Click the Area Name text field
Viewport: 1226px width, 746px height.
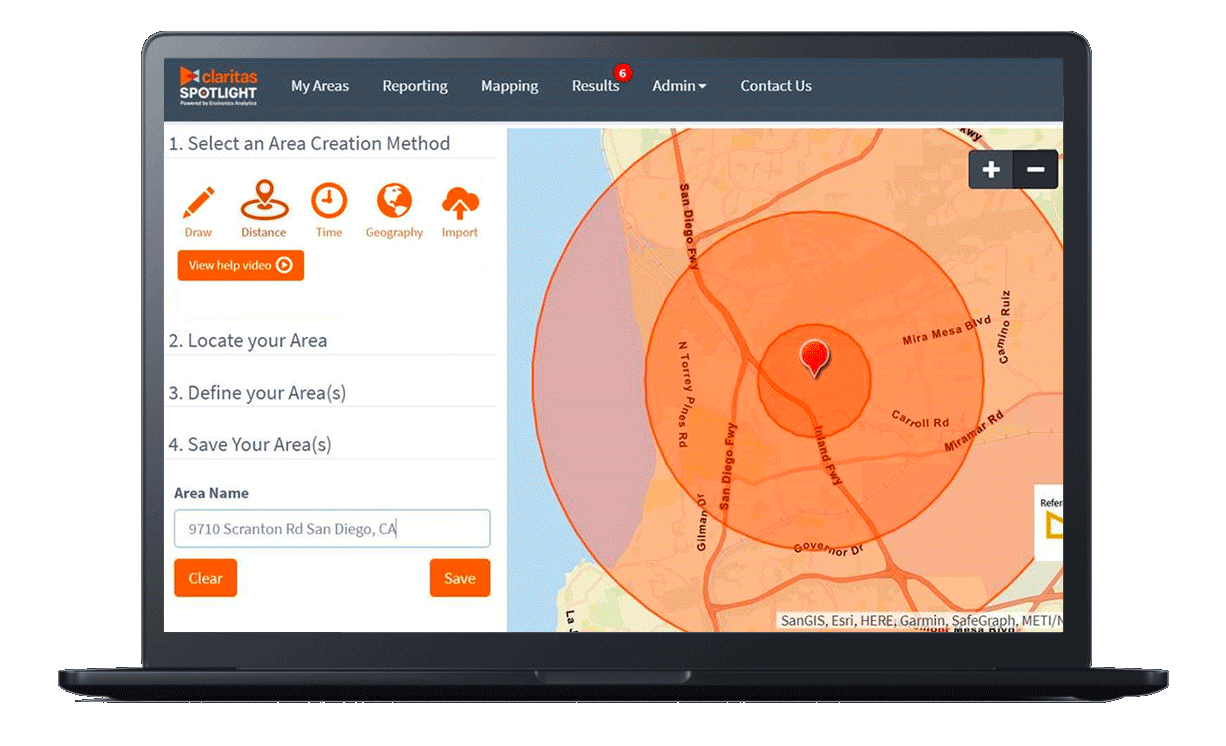pyautogui.click(x=332, y=529)
